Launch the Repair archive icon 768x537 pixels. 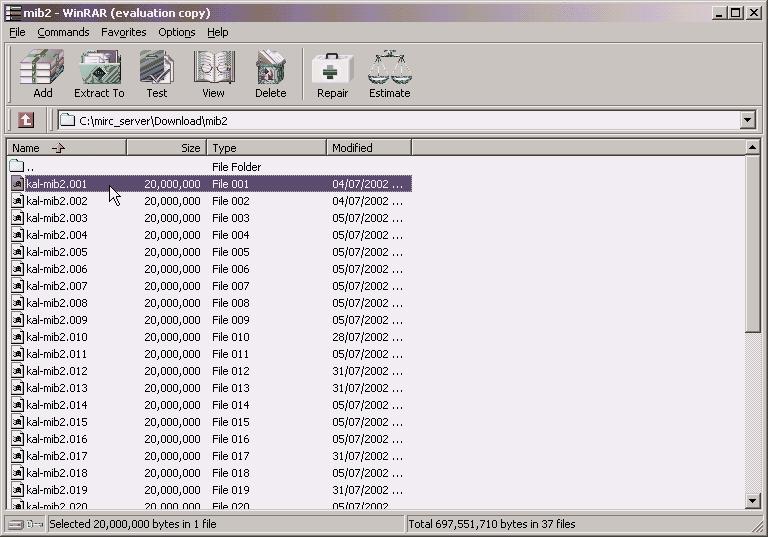point(333,68)
